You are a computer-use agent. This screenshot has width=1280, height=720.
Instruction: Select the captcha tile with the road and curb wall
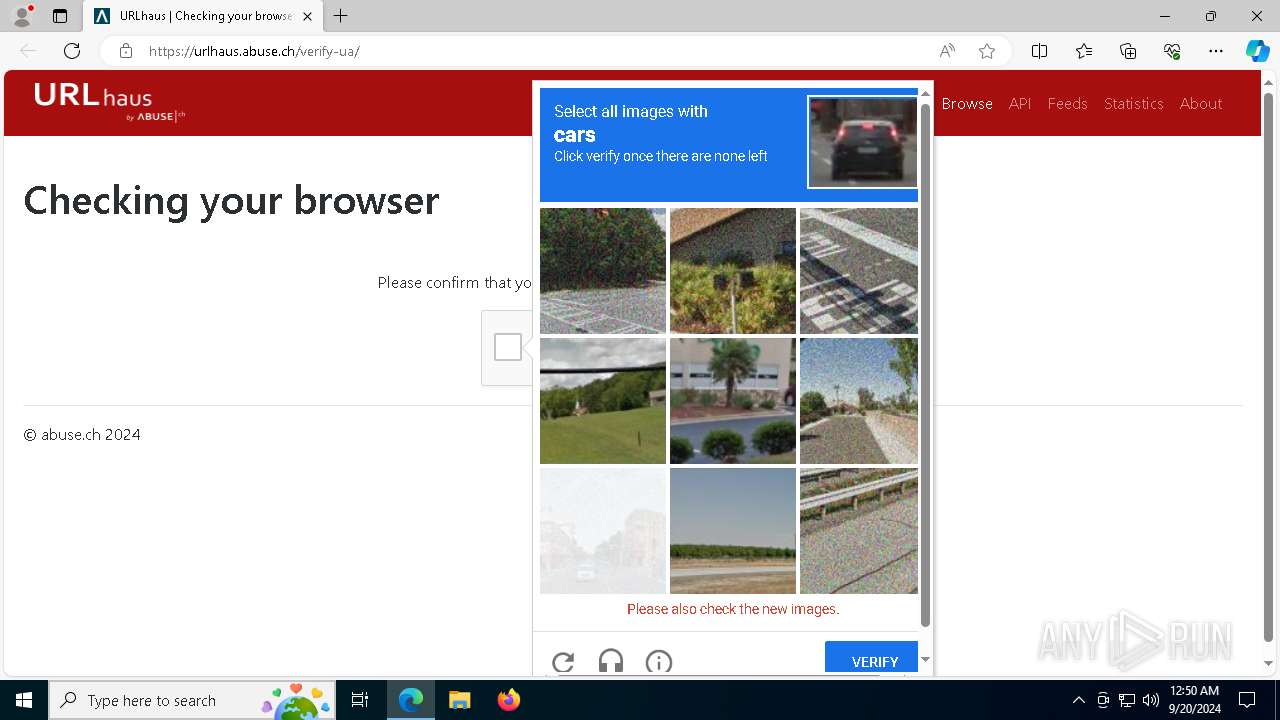coord(859,401)
